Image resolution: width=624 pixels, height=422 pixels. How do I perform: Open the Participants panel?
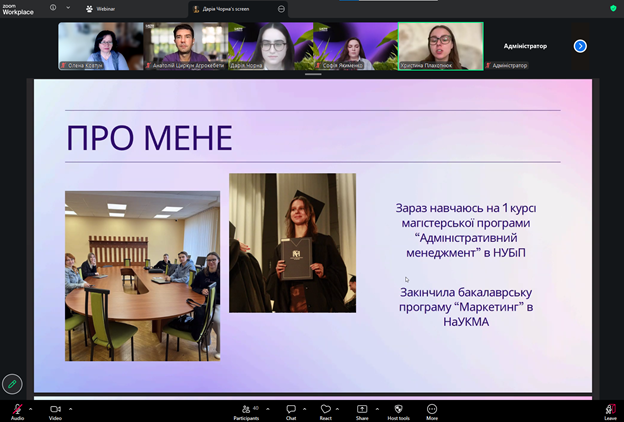point(245,410)
